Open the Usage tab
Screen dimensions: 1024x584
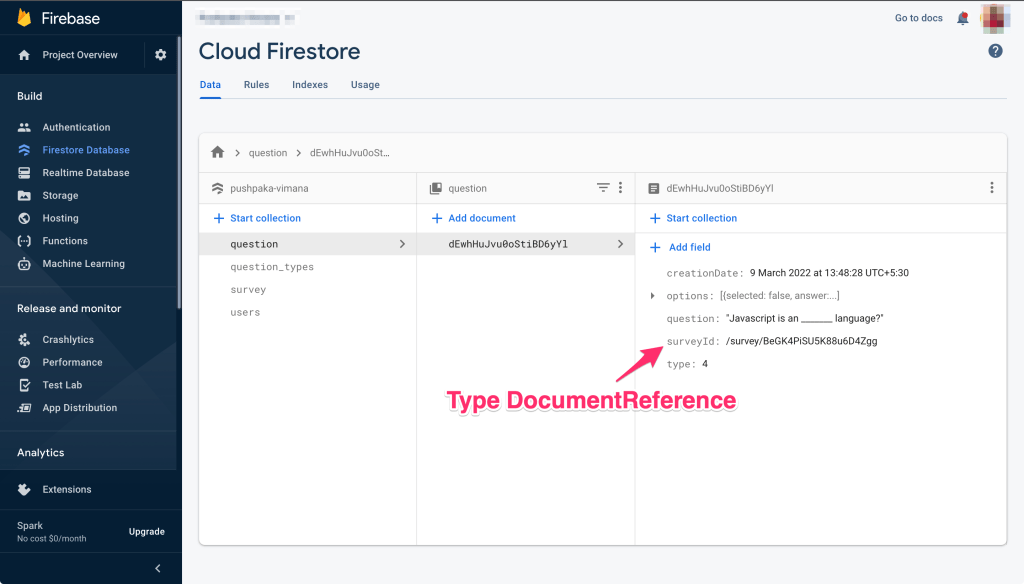(365, 85)
